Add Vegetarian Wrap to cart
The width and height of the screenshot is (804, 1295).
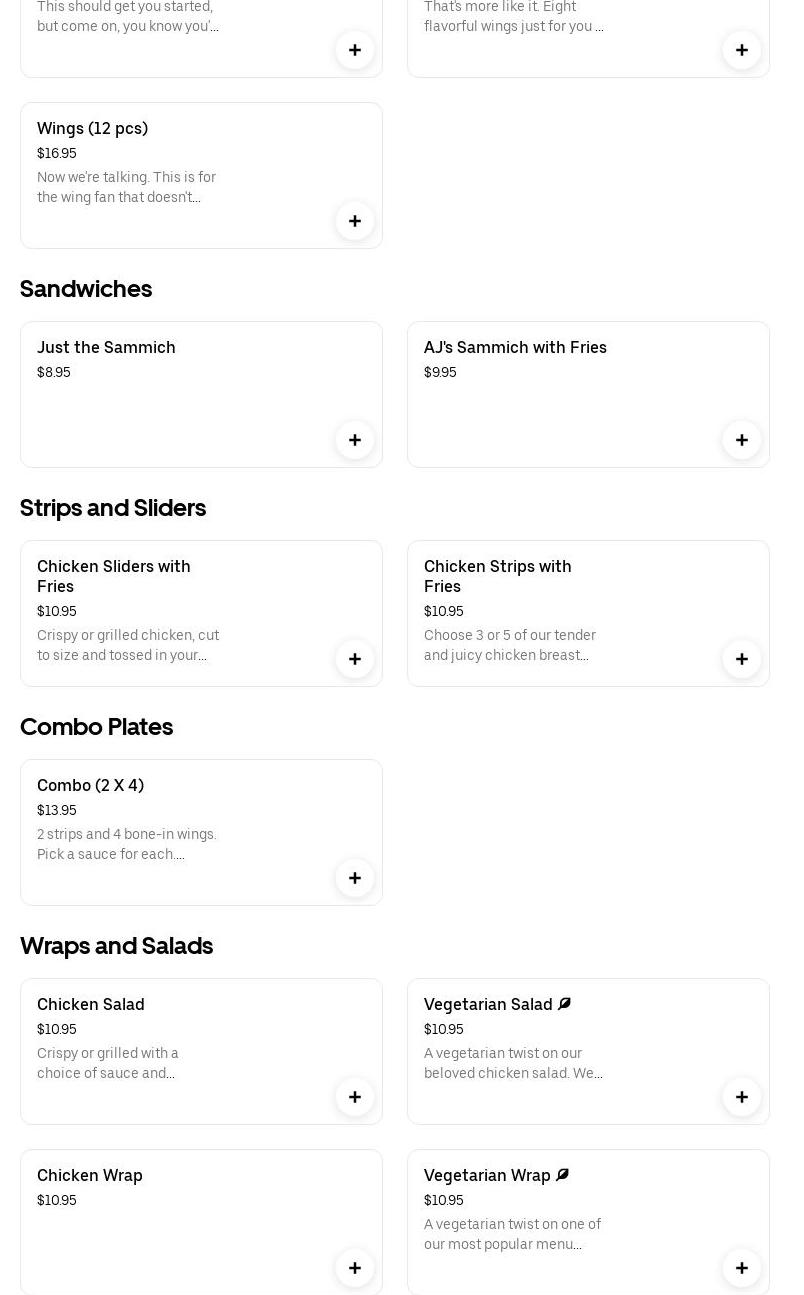pos(742,1268)
